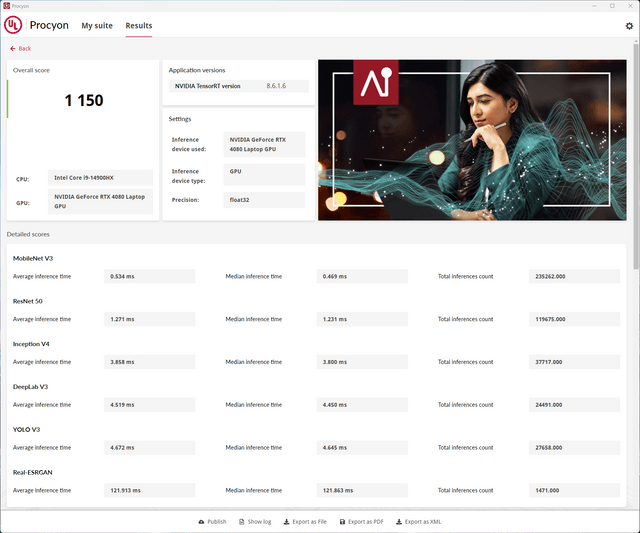
Task: Click the Show log button label
Action: click(x=259, y=522)
